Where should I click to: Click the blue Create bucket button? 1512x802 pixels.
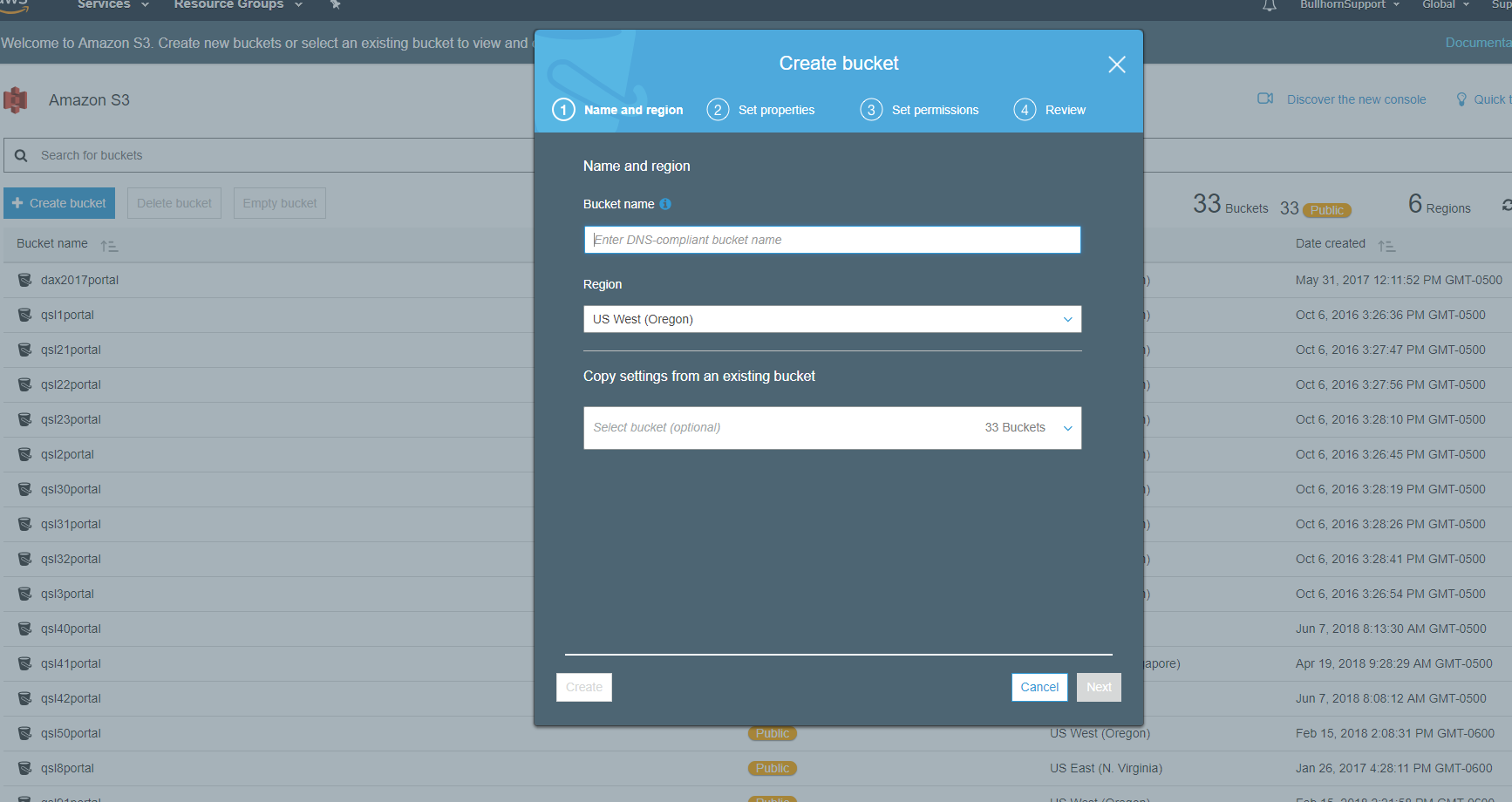(x=59, y=203)
